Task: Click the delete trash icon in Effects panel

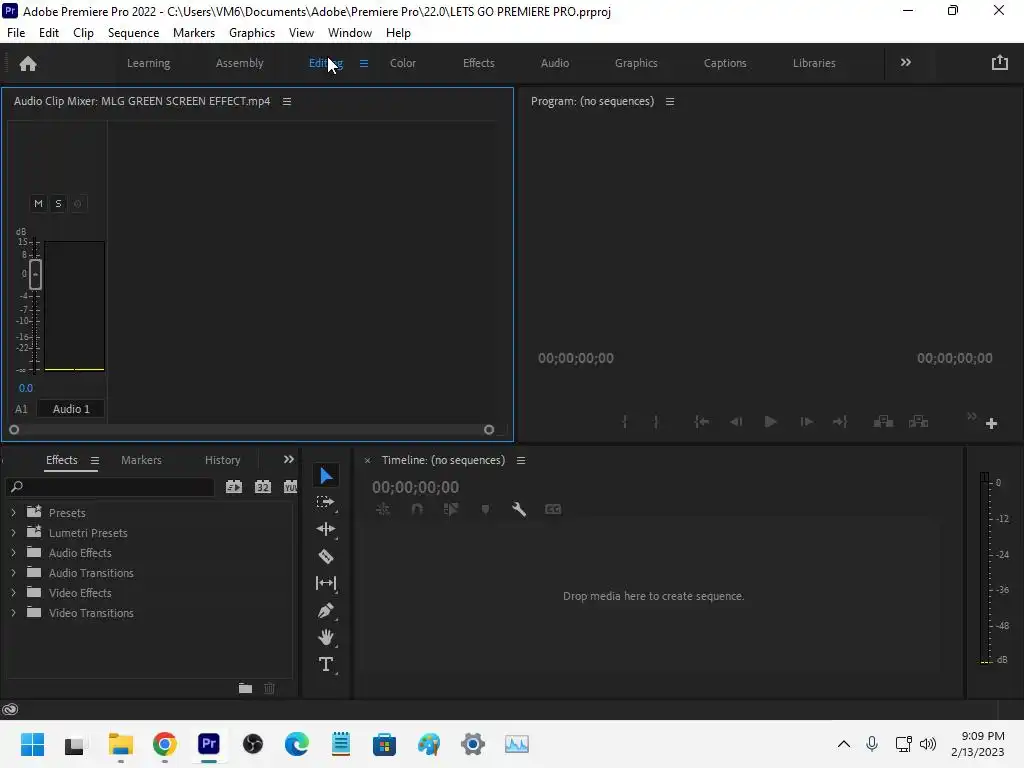Action: [269, 688]
